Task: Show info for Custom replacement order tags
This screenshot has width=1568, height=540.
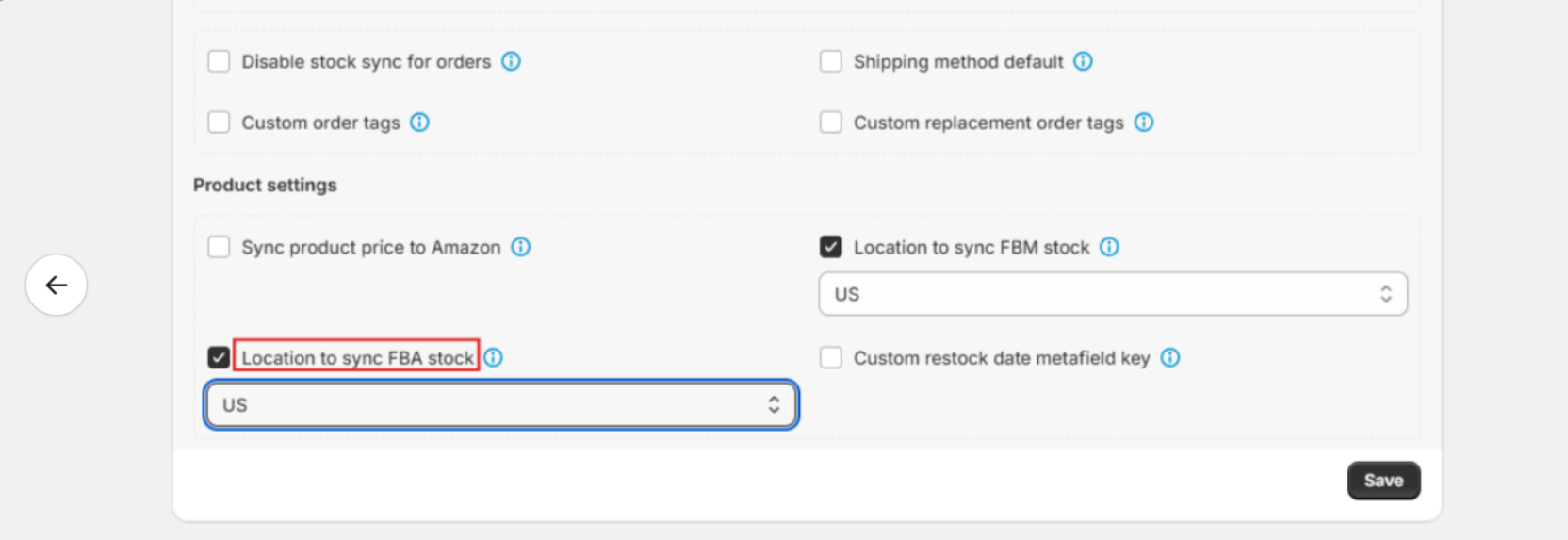Action: coord(1143,123)
